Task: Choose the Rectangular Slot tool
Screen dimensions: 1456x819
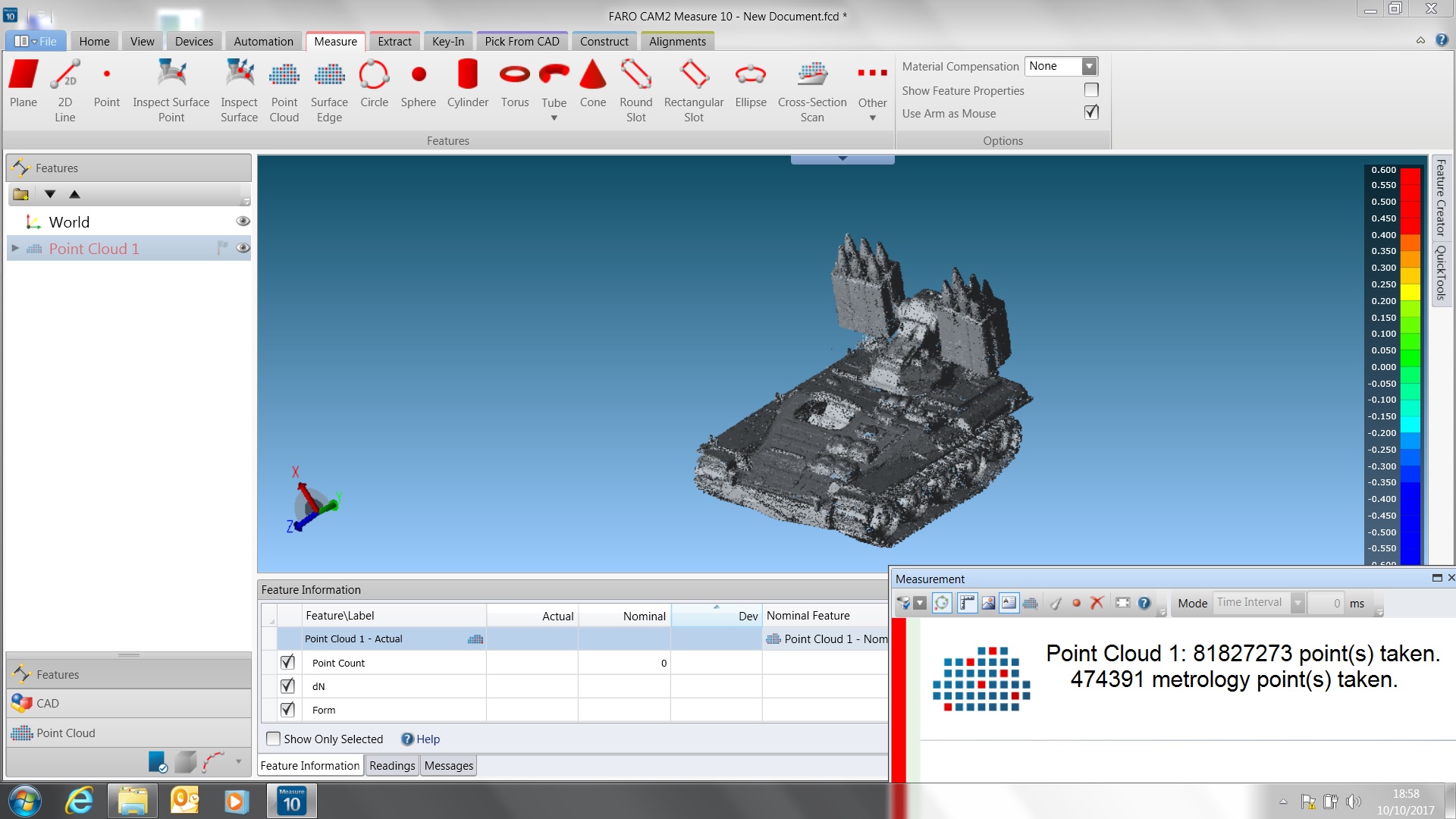Action: [694, 90]
